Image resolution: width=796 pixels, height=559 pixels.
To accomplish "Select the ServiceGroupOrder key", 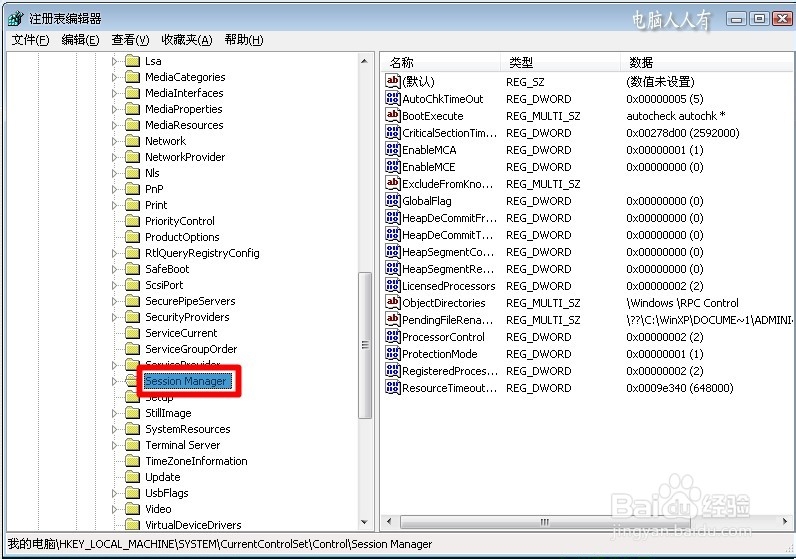I will point(191,349).
